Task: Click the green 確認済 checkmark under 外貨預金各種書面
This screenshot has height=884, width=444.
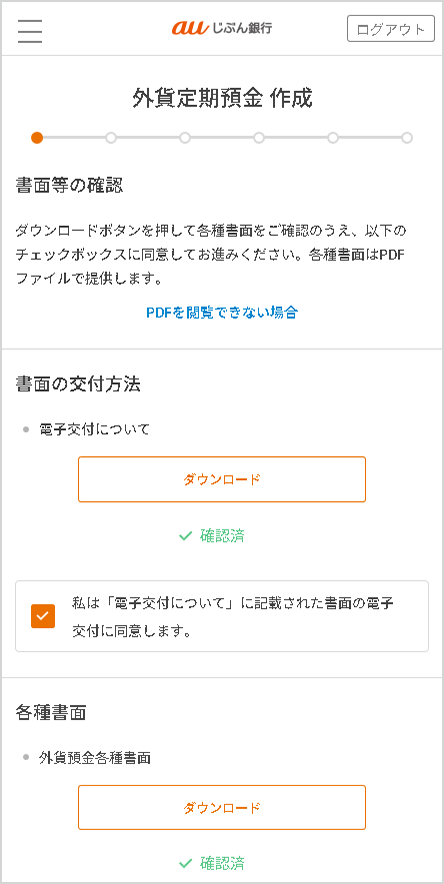Action: click(x=212, y=863)
